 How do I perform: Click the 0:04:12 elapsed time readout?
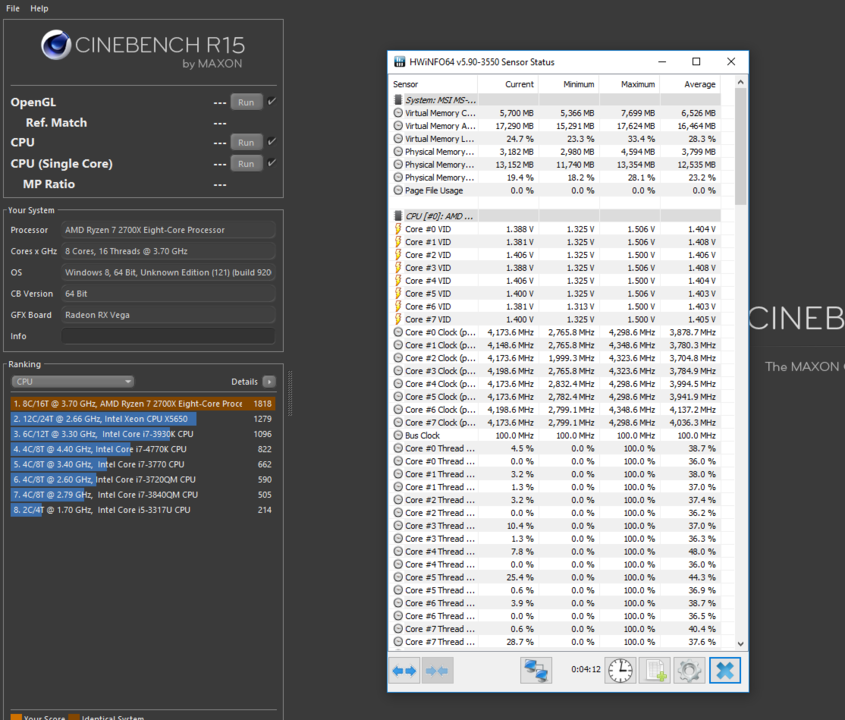pyautogui.click(x=585, y=669)
